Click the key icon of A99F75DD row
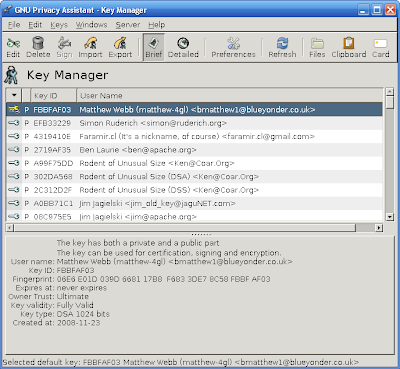400x369 pixels. (14, 163)
